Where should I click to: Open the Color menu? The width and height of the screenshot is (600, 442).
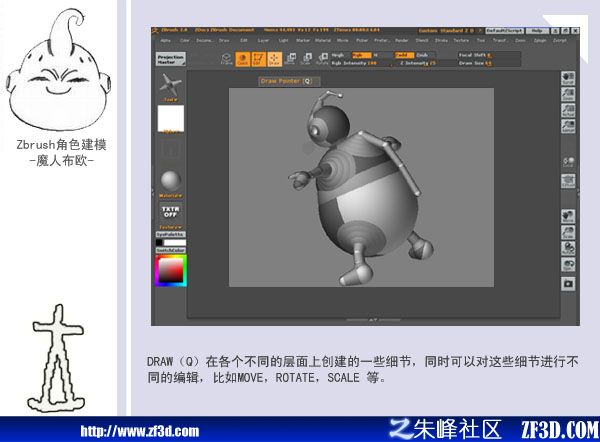pos(185,41)
